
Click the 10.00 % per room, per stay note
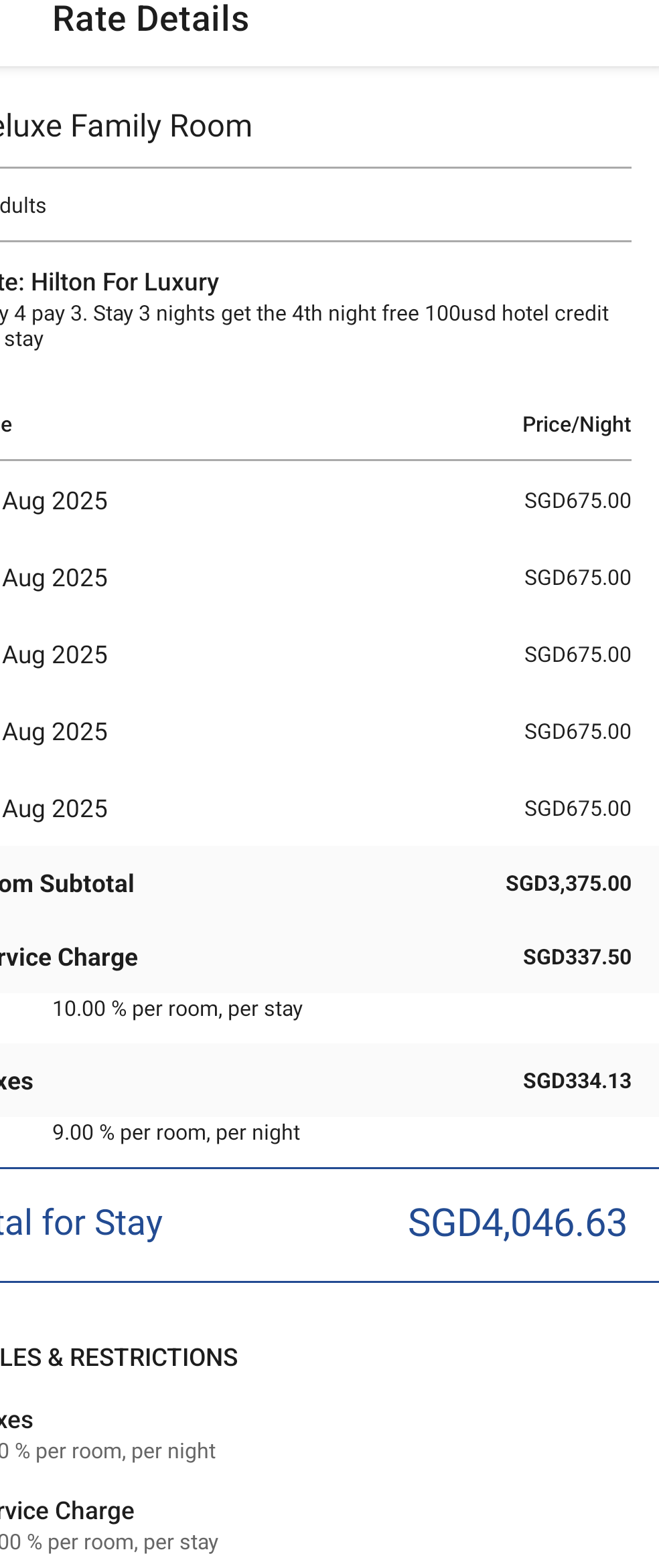[177, 1009]
